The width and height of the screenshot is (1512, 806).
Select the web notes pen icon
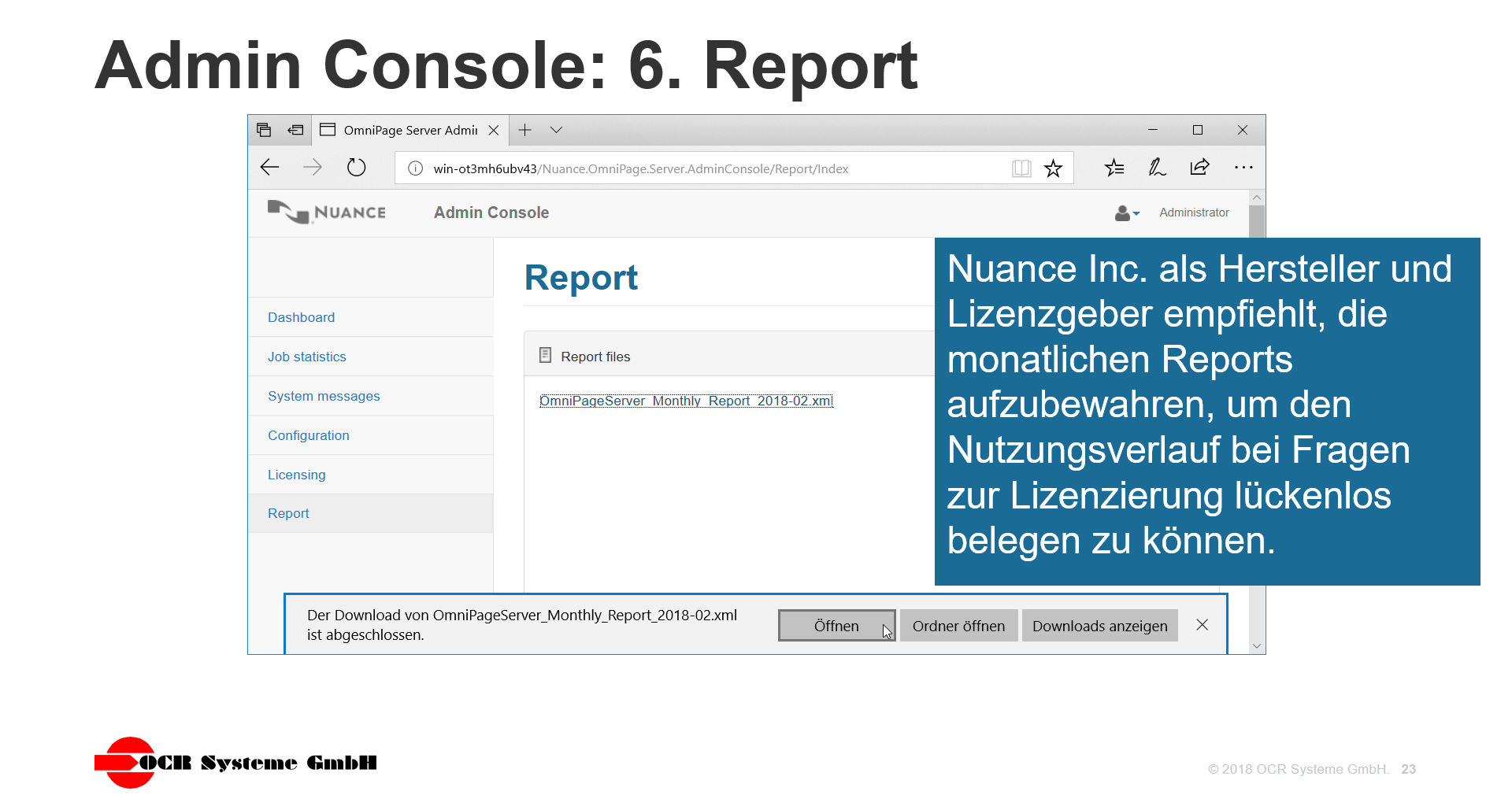[1156, 167]
